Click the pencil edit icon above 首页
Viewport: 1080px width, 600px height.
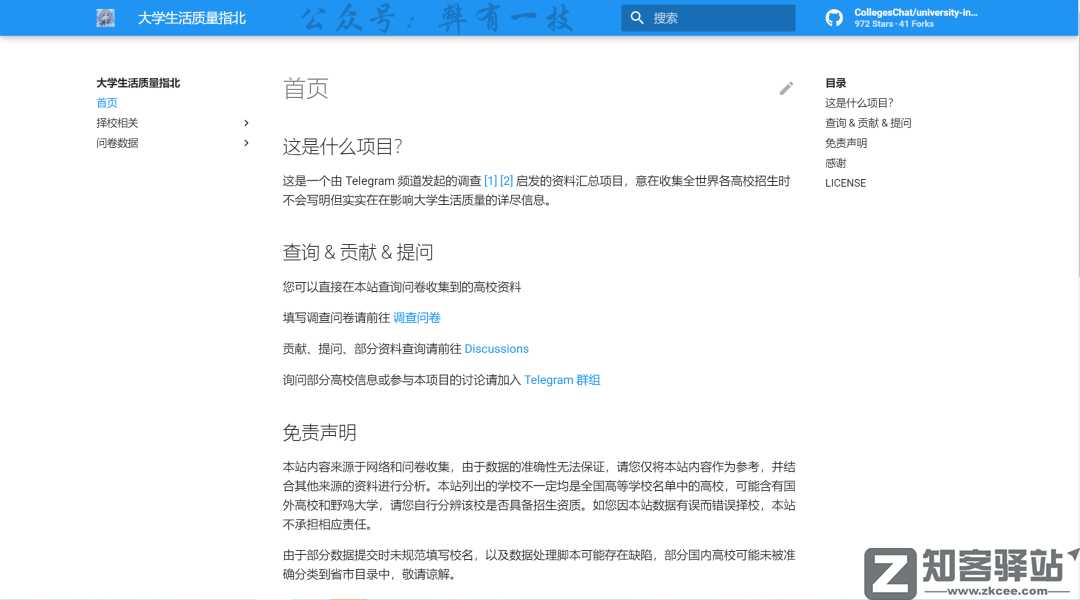(786, 88)
